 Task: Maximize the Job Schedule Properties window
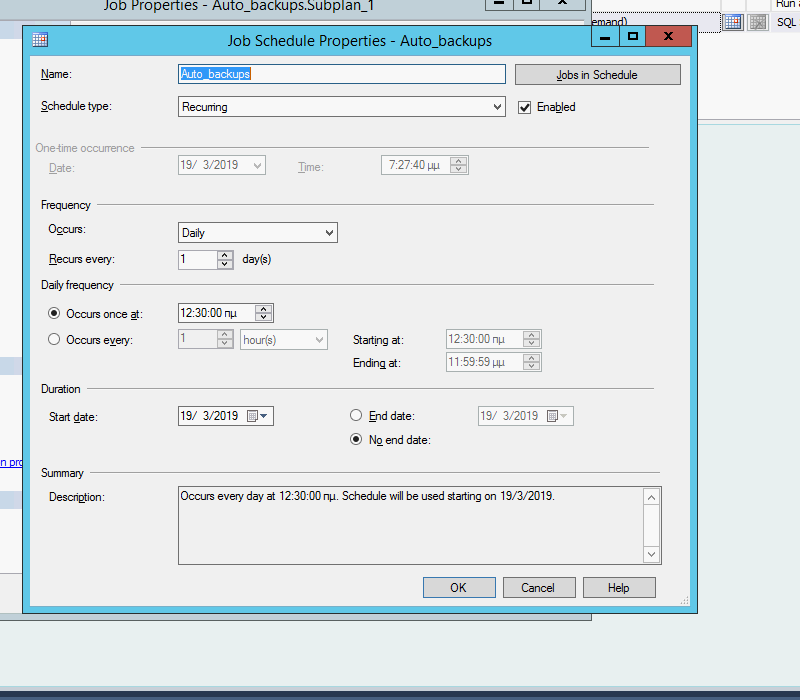[x=633, y=37]
